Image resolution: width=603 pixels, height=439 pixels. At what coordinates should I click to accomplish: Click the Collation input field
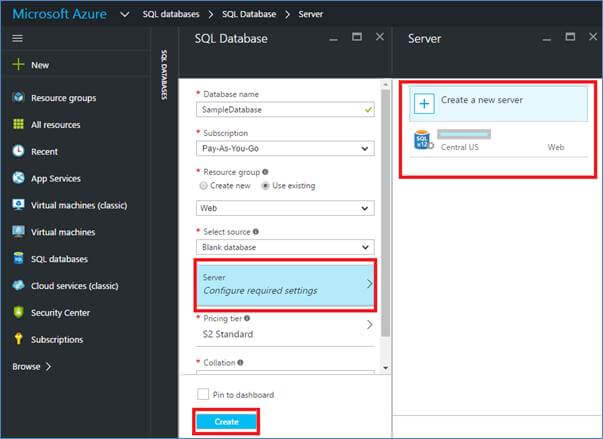pyautogui.click(x=285, y=372)
